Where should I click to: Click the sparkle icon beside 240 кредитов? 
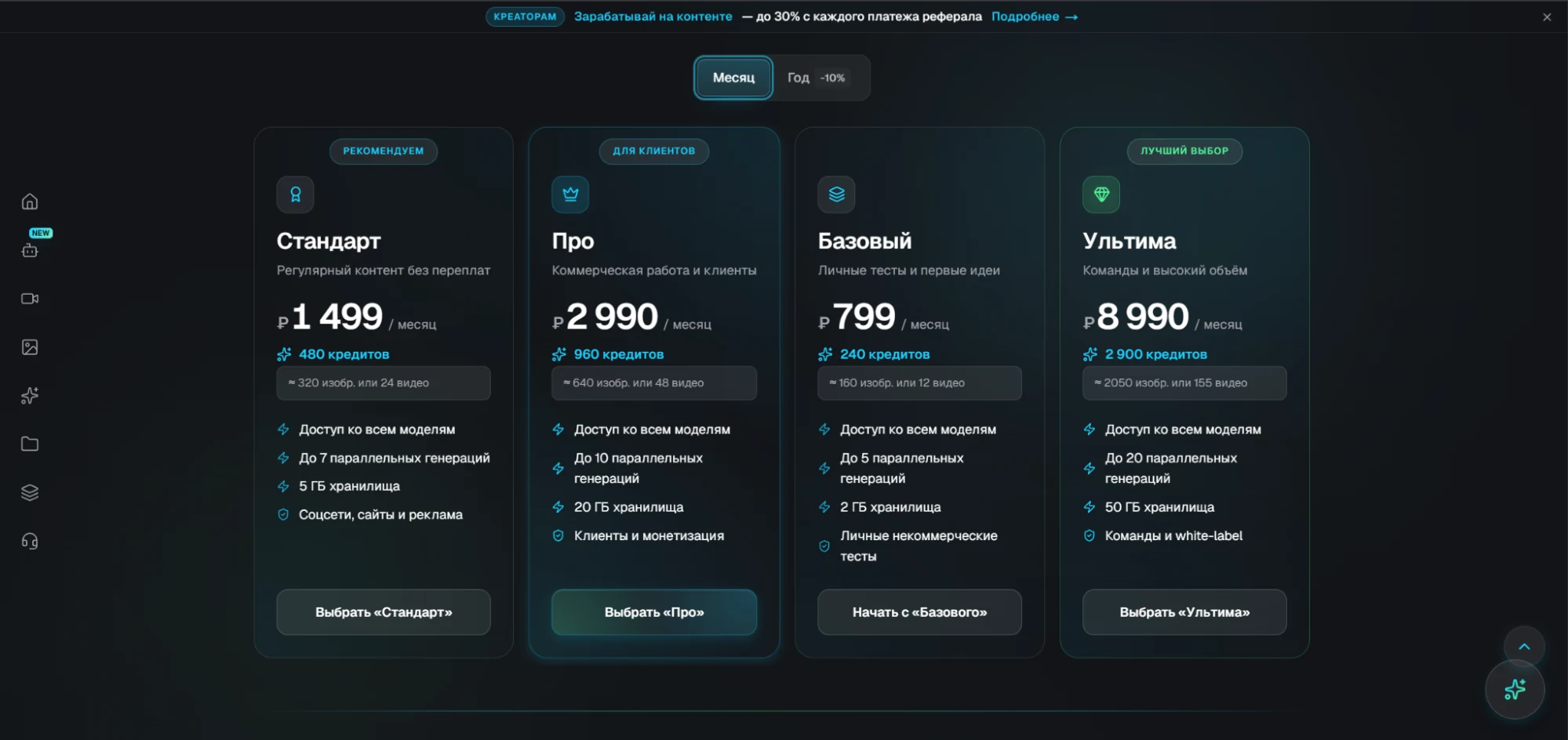(825, 354)
